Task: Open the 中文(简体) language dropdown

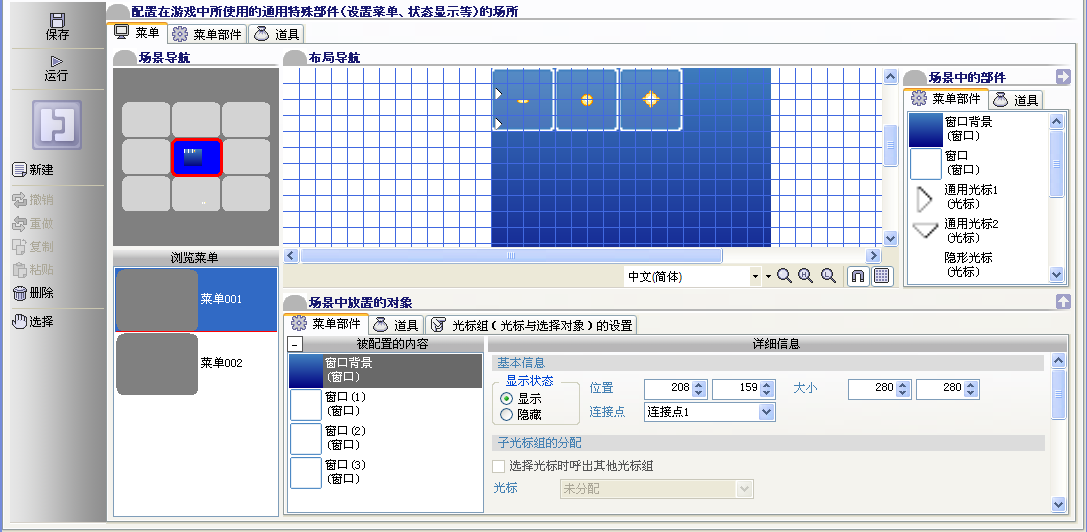Action: (756, 277)
